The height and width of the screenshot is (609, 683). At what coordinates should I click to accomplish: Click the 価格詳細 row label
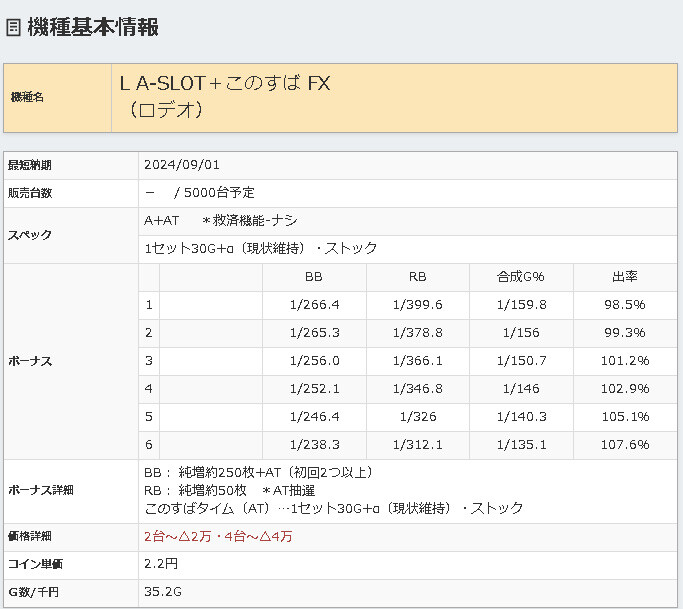pyautogui.click(x=30, y=536)
